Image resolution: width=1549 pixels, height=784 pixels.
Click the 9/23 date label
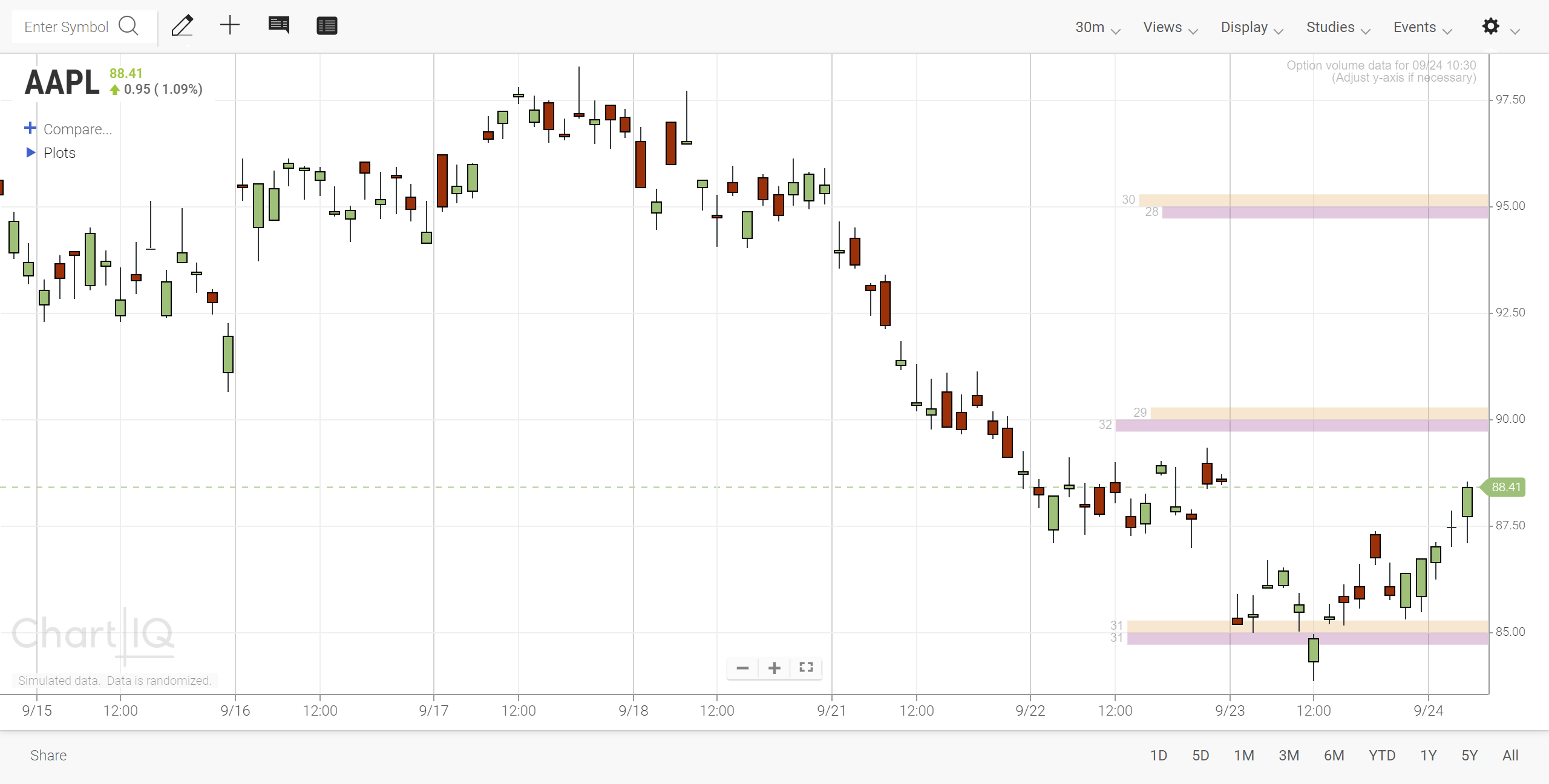[1230, 711]
